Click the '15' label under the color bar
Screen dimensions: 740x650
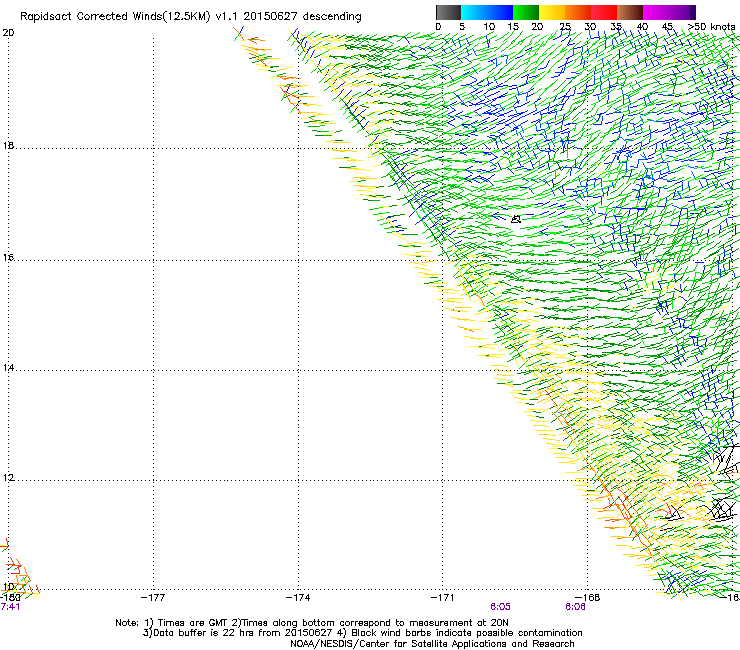(x=513, y=27)
